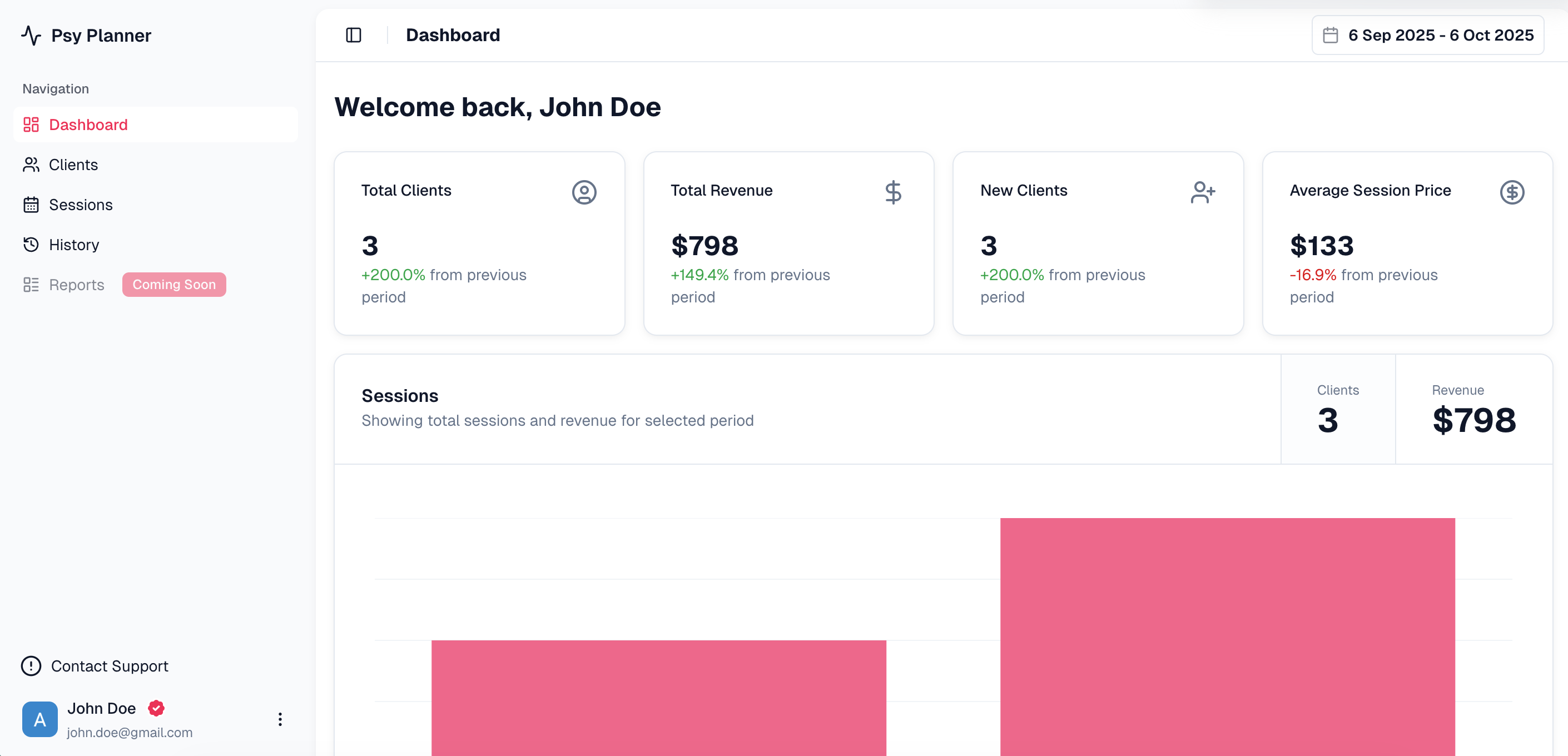Click the Average Session Price coin icon
This screenshot has width=1568, height=756.
(x=1511, y=192)
